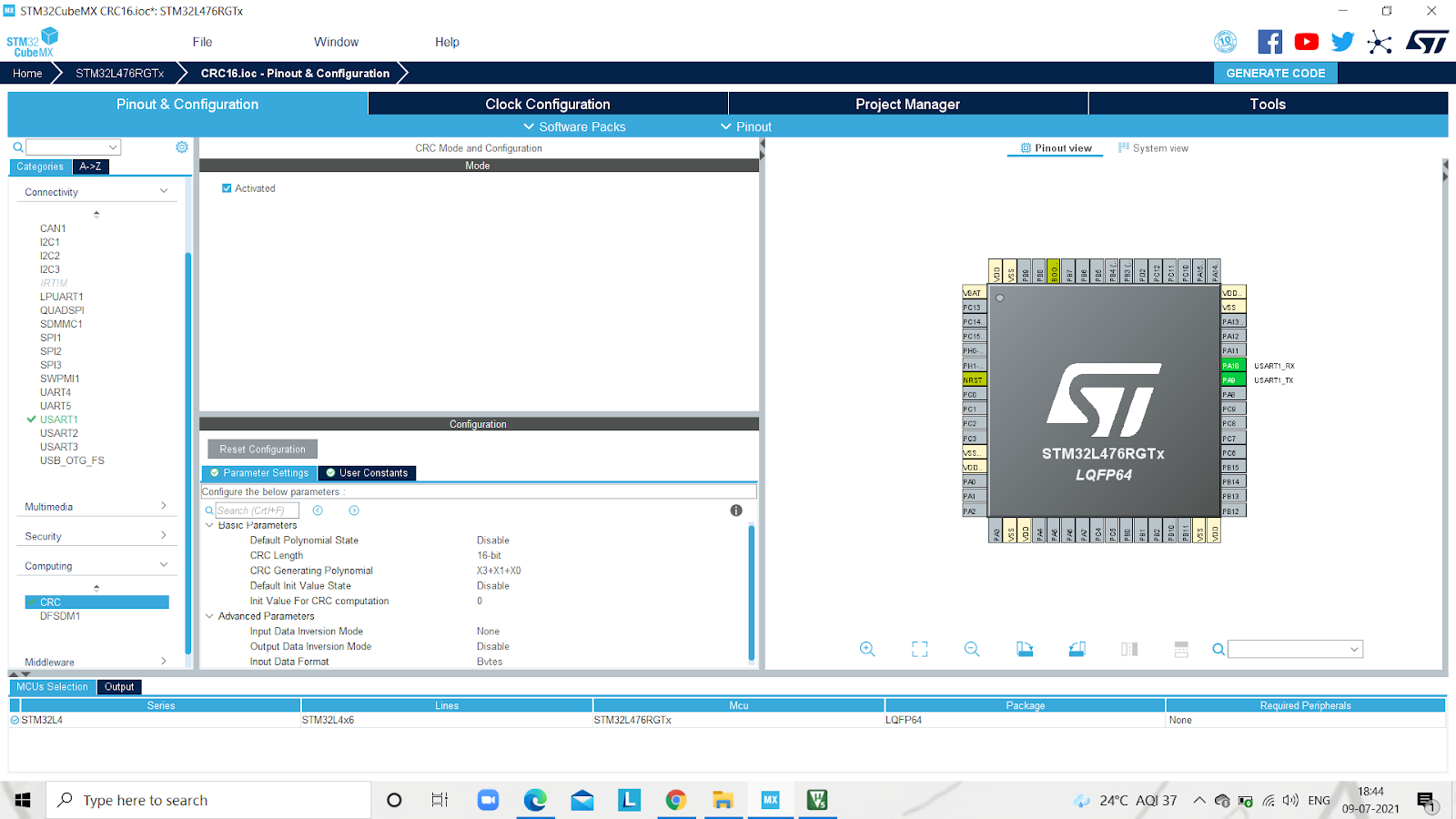
Task: Go to the Home breadcrumb
Action: click(x=27, y=73)
